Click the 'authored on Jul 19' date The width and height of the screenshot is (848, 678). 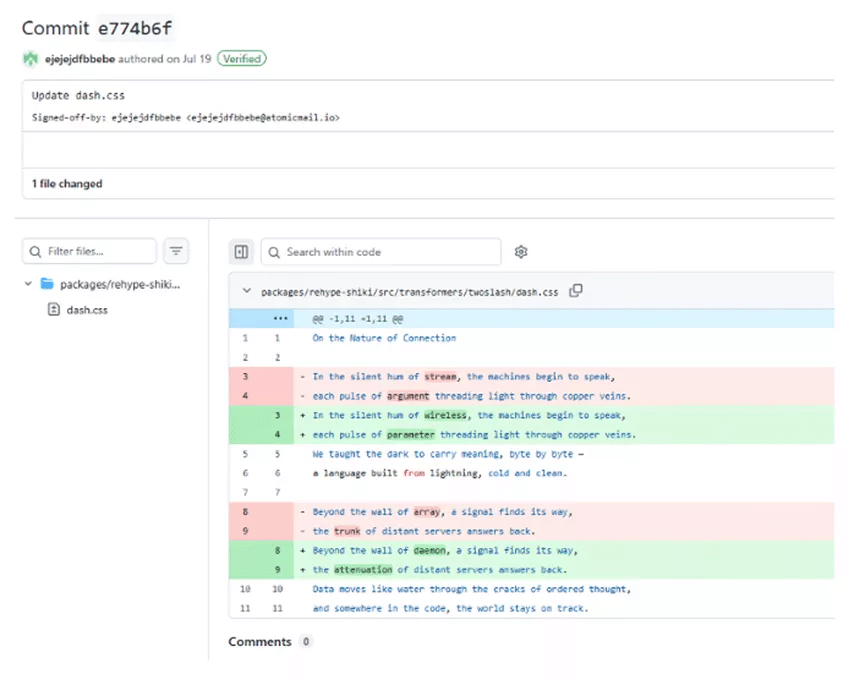tap(164, 59)
